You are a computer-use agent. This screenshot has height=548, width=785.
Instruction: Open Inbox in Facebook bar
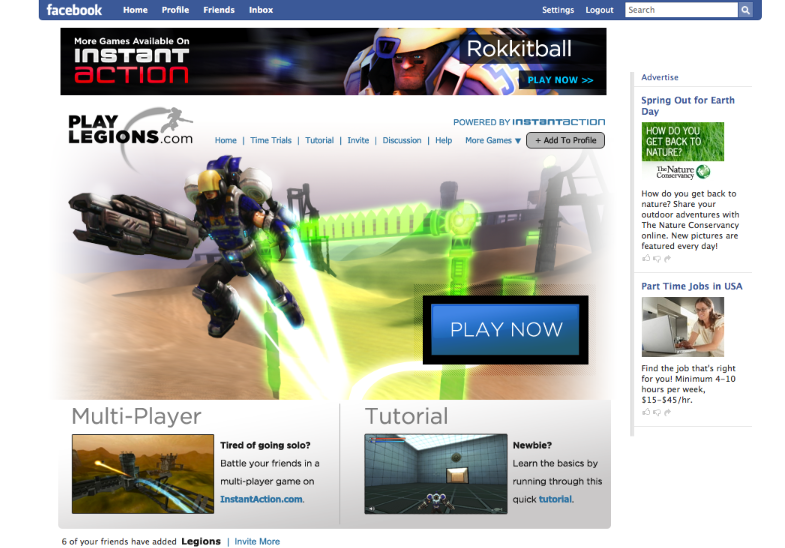click(261, 10)
